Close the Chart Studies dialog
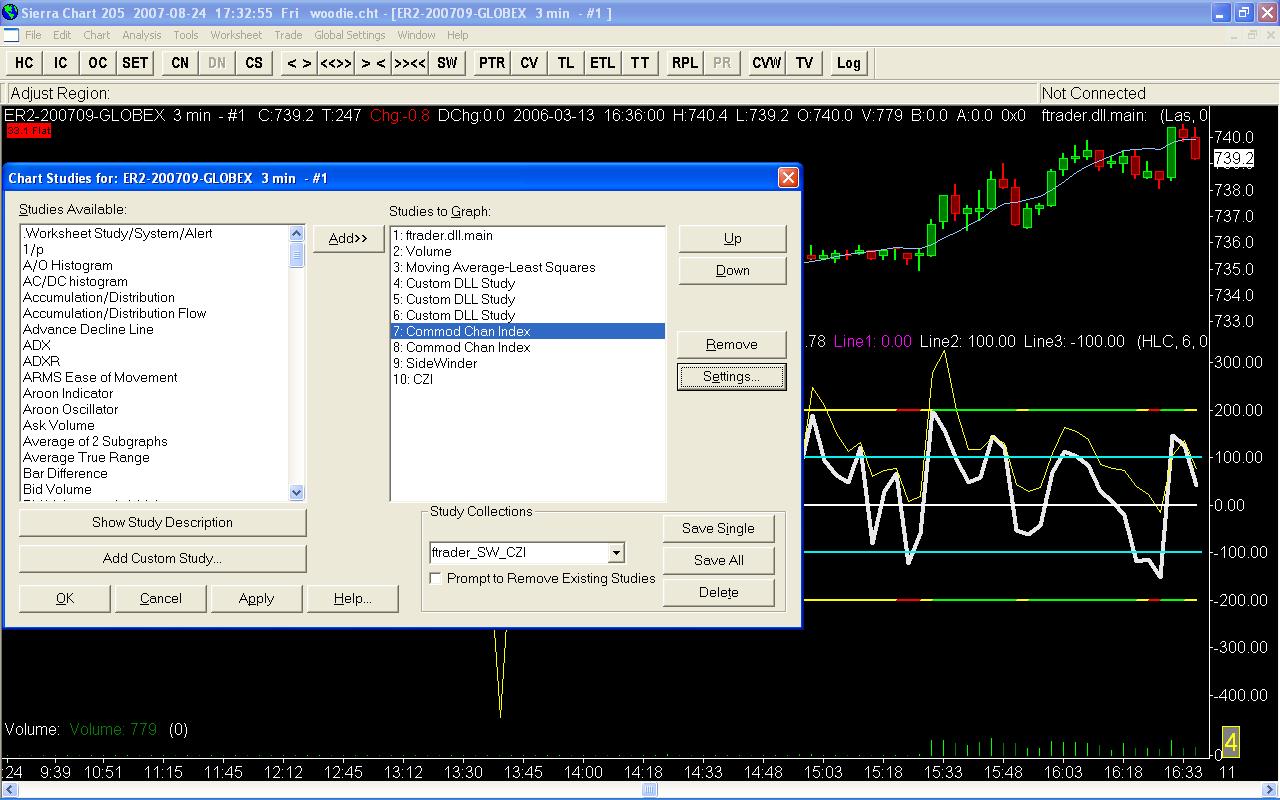 coord(788,178)
